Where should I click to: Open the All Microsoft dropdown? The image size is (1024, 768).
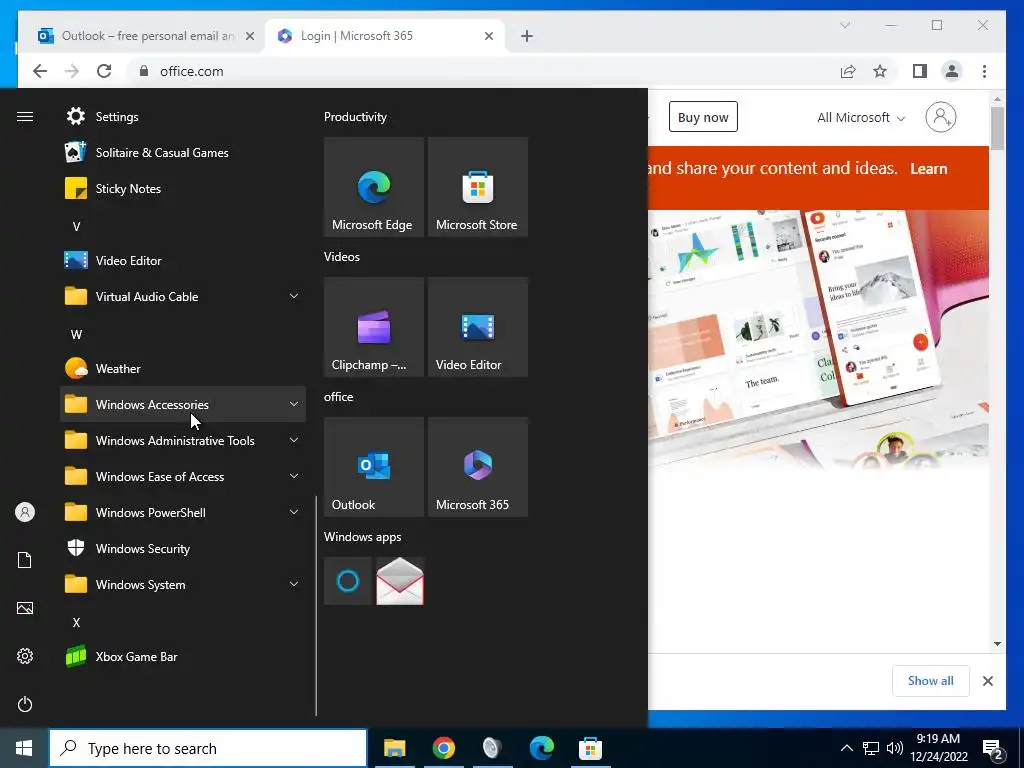tap(861, 118)
